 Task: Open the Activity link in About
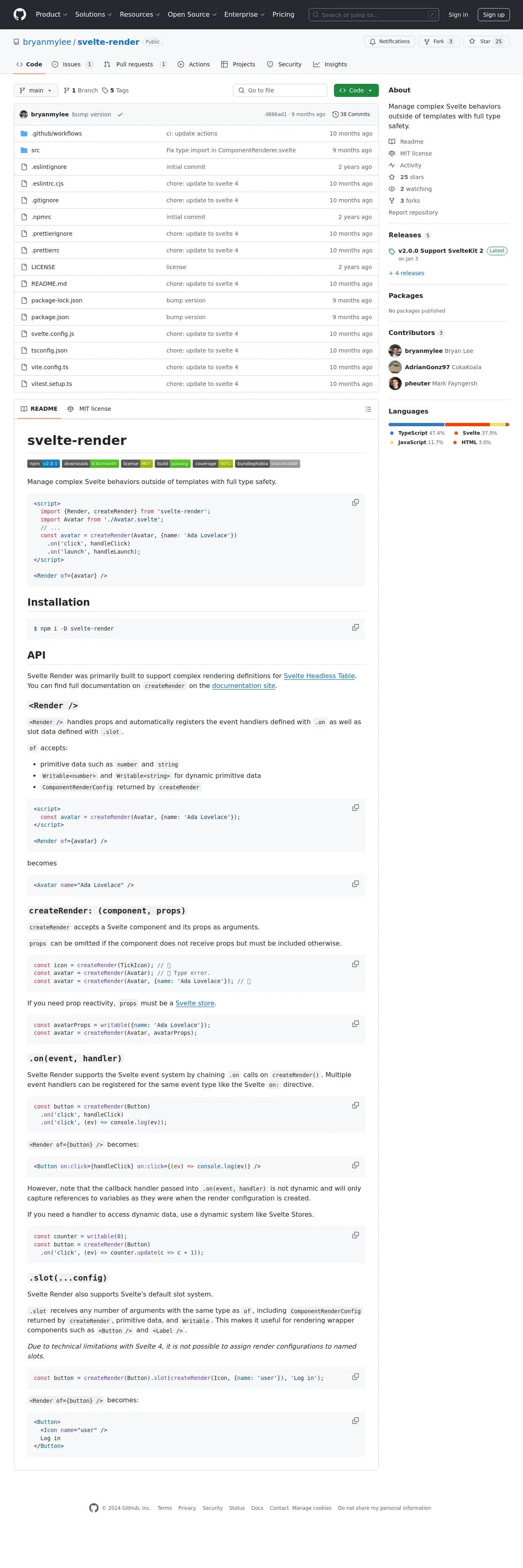[405, 166]
